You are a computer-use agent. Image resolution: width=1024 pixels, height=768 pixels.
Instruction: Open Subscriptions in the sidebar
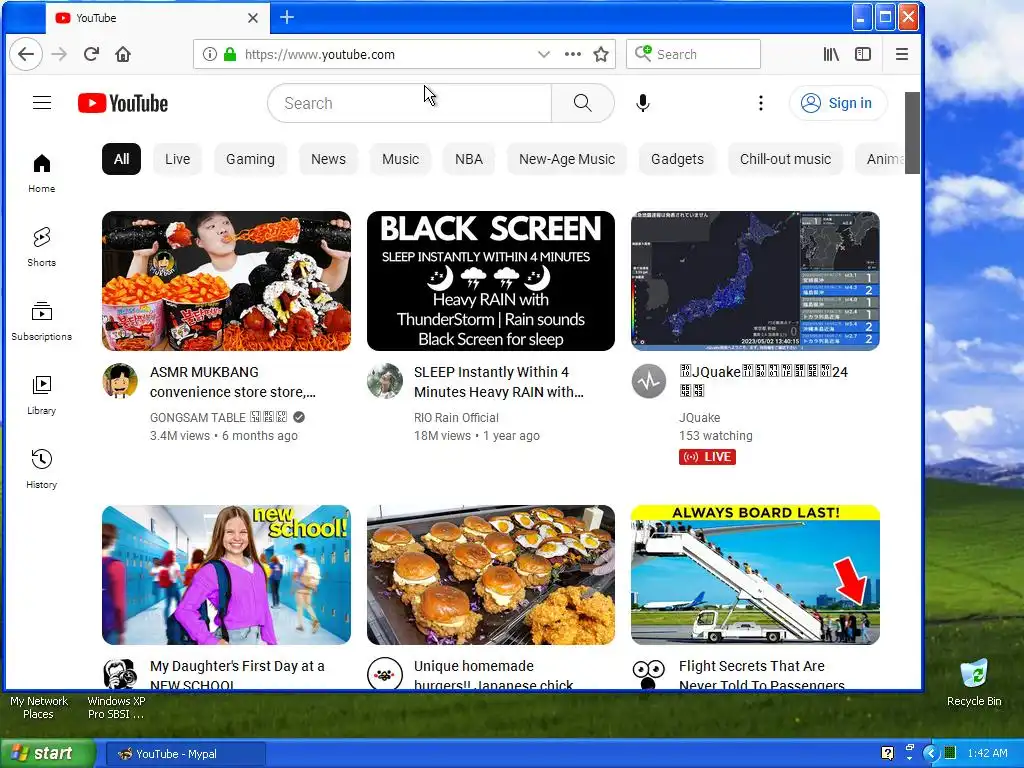pos(42,321)
